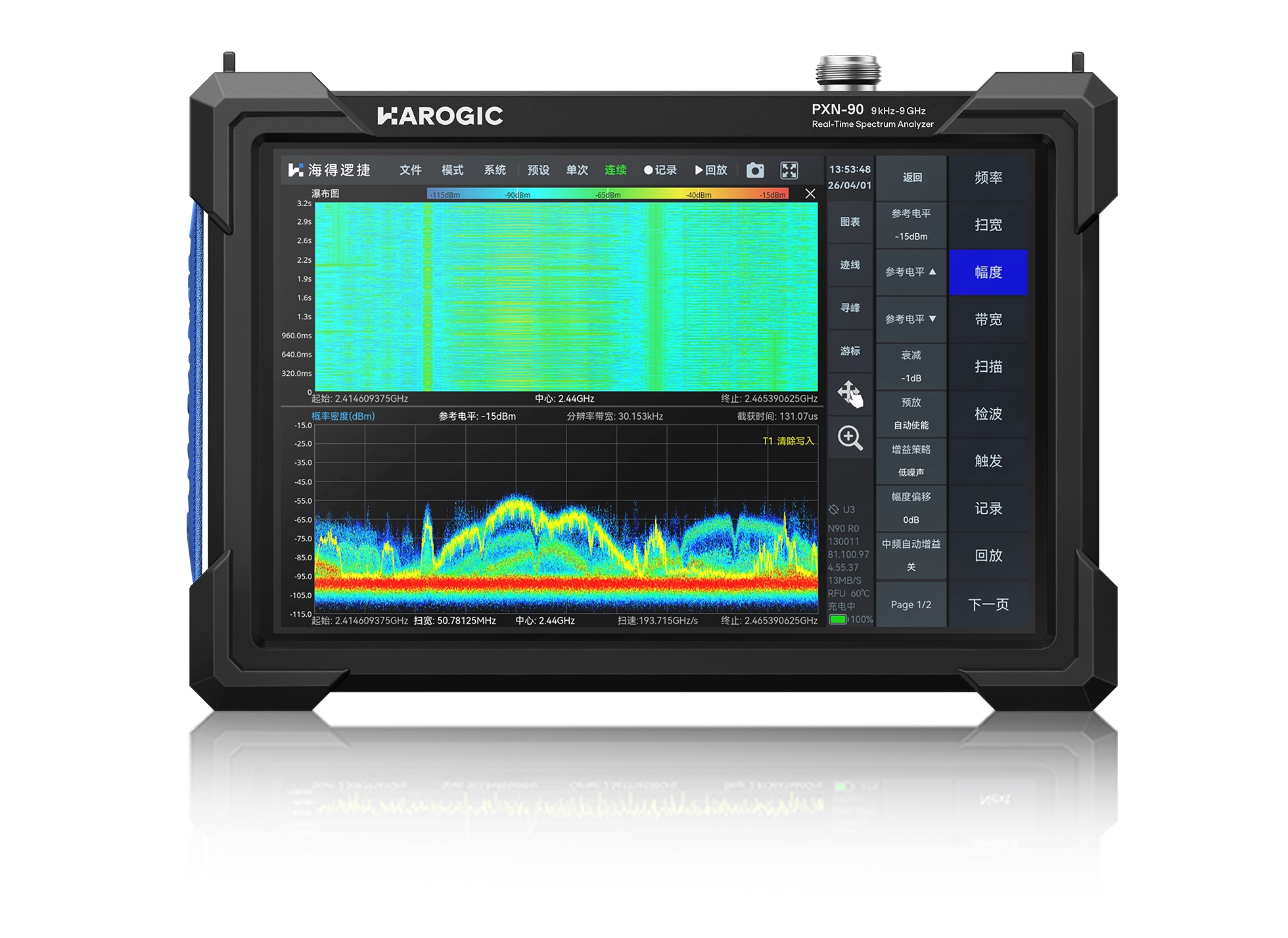
Task: Decrease reference level with 参考电平 ▼
Action: (911, 319)
